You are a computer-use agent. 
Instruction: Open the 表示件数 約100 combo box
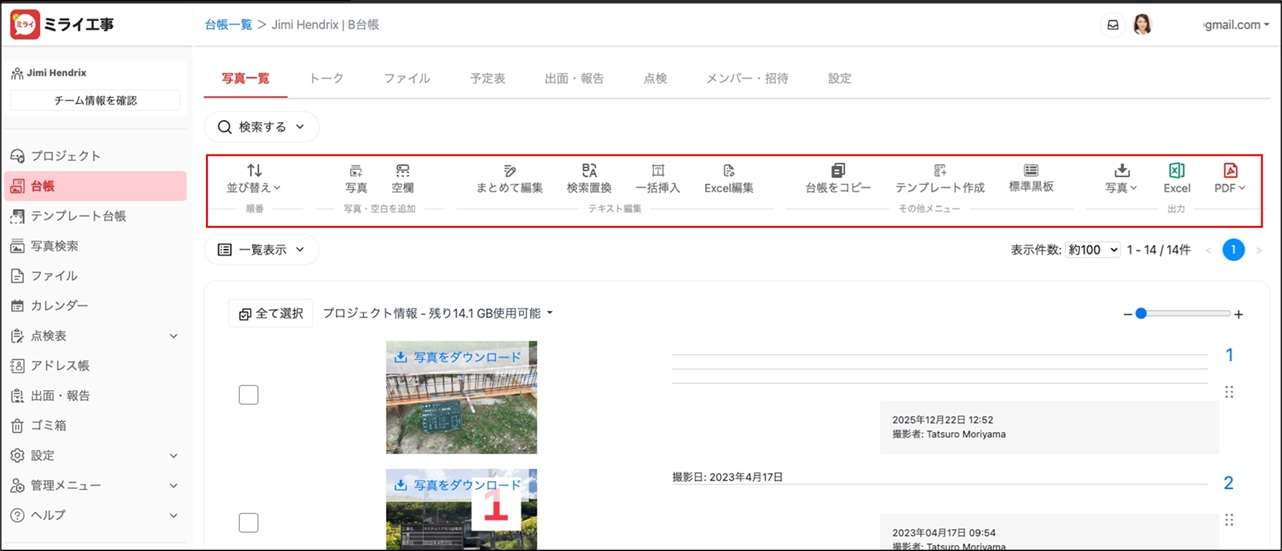point(1092,250)
